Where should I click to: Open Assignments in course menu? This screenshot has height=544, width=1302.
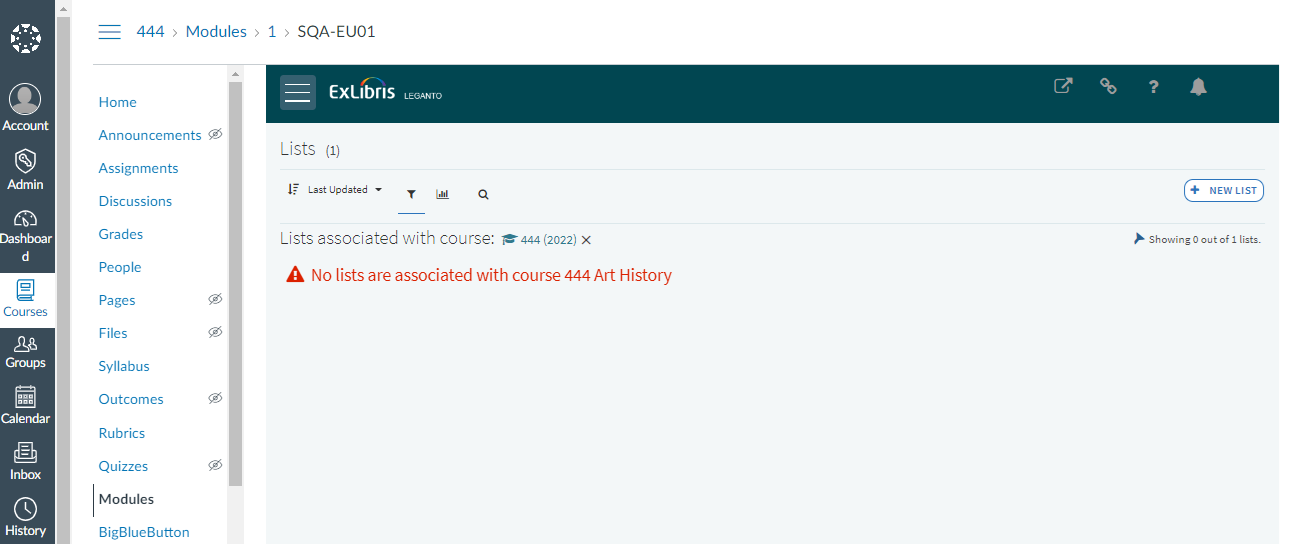(x=138, y=168)
